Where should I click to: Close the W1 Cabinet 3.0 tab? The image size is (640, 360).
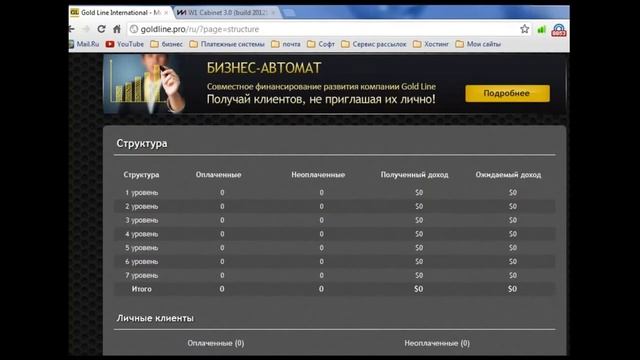[273, 13]
